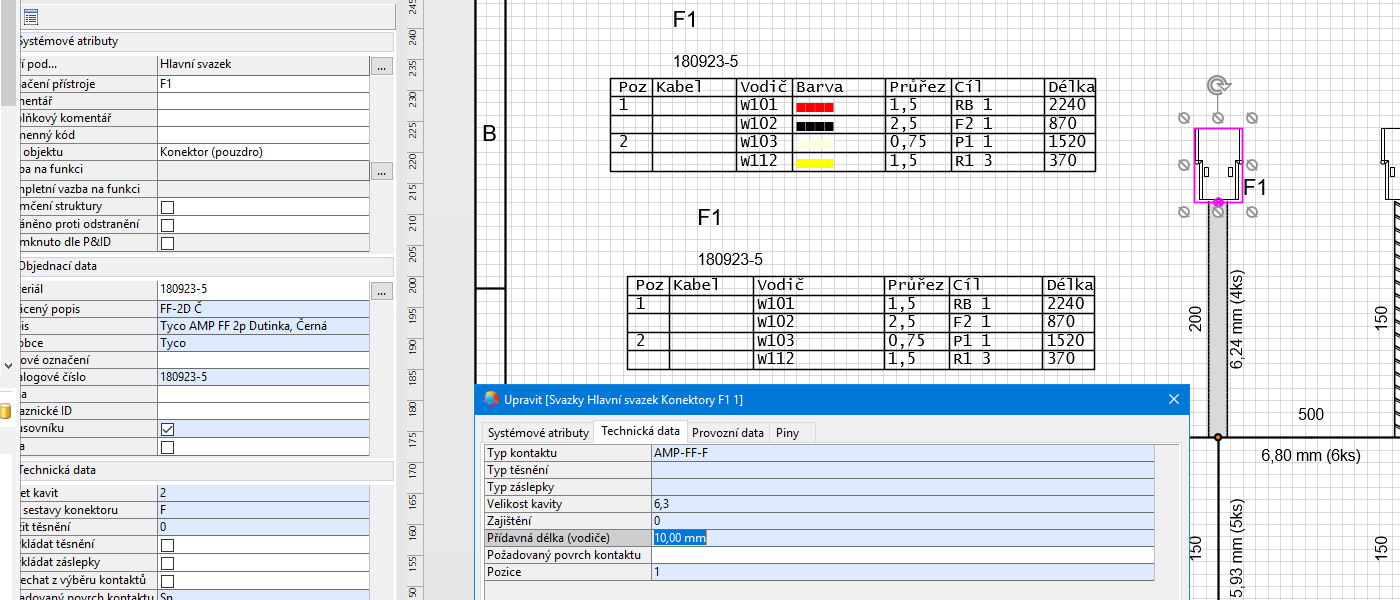Screen dimensions: 1400x600
Task: Select the F1 connector symbol on the drawing
Action: click(1217, 165)
